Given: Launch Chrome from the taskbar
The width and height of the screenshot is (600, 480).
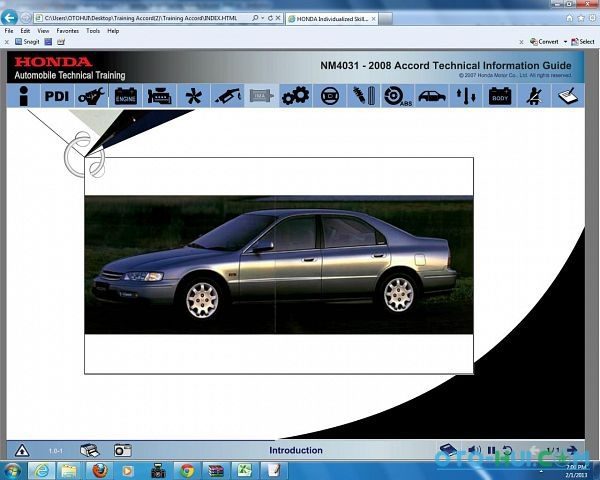Looking at the screenshot, I should click(187, 471).
